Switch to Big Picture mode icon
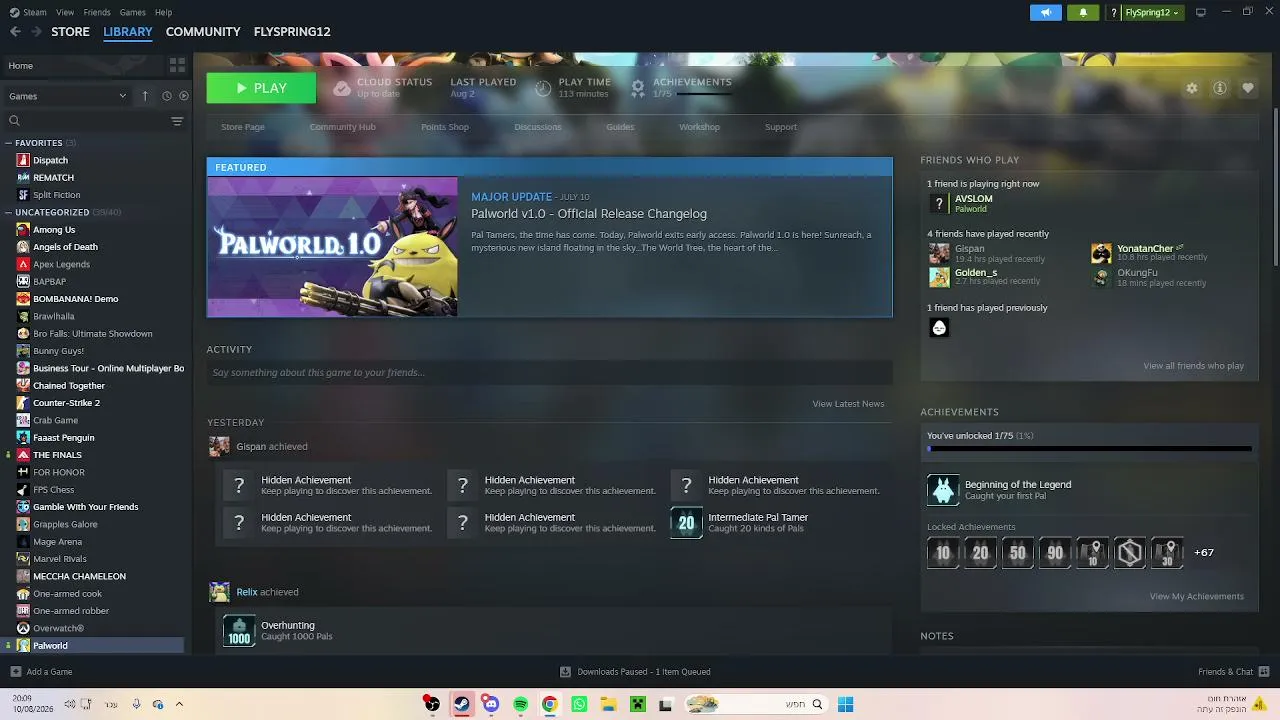The width and height of the screenshot is (1280, 720). 1201,12
